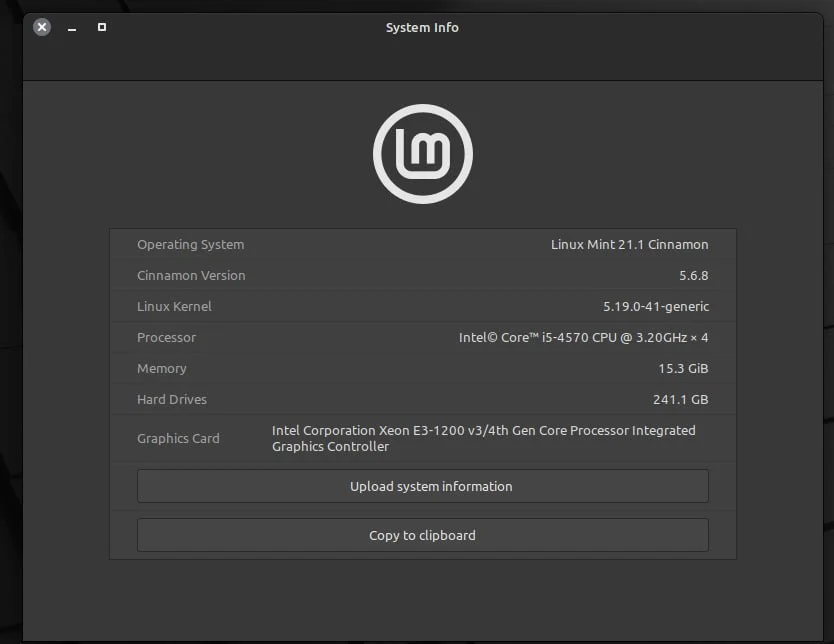Click the Intel Core i5-4570 processor value

(x=583, y=337)
